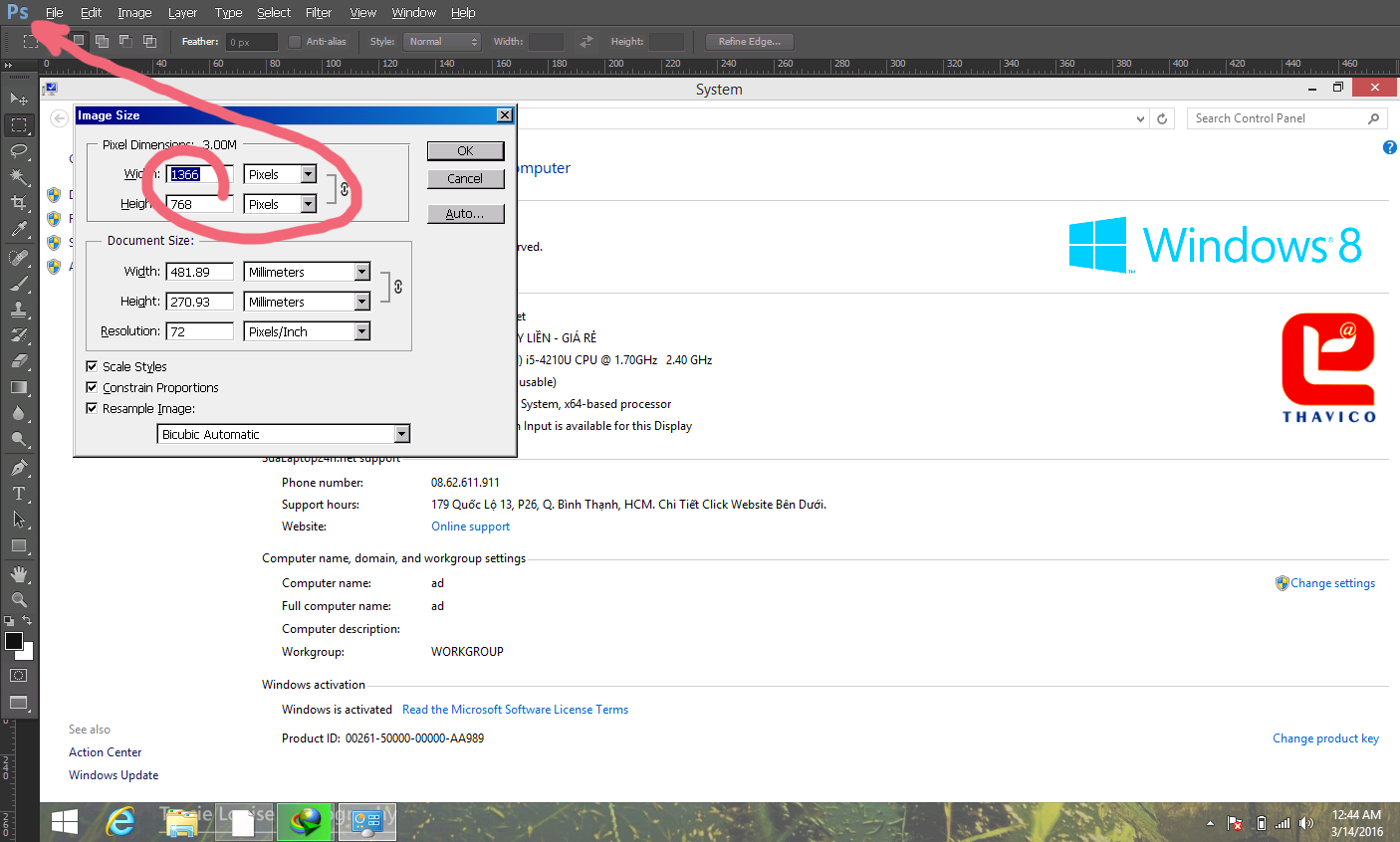Screen dimensions: 1400x842
Task: Click Intersect with selection mode icon
Action: tap(149, 41)
